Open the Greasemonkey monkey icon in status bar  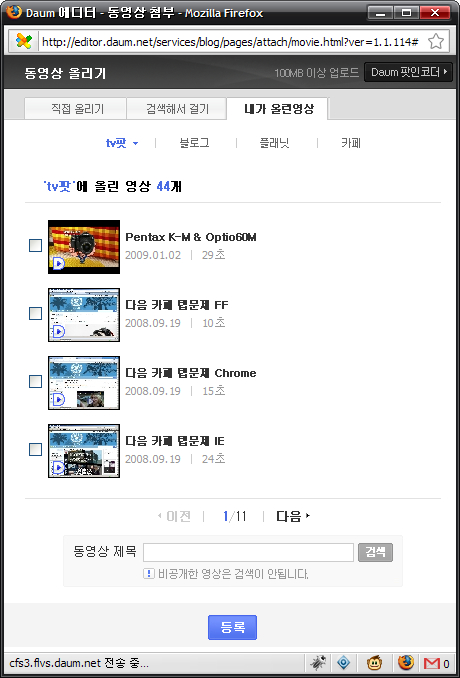tap(374, 663)
